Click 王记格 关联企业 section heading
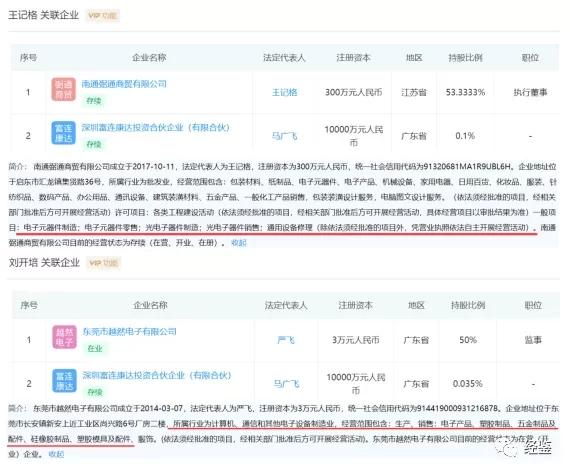 tap(44, 15)
